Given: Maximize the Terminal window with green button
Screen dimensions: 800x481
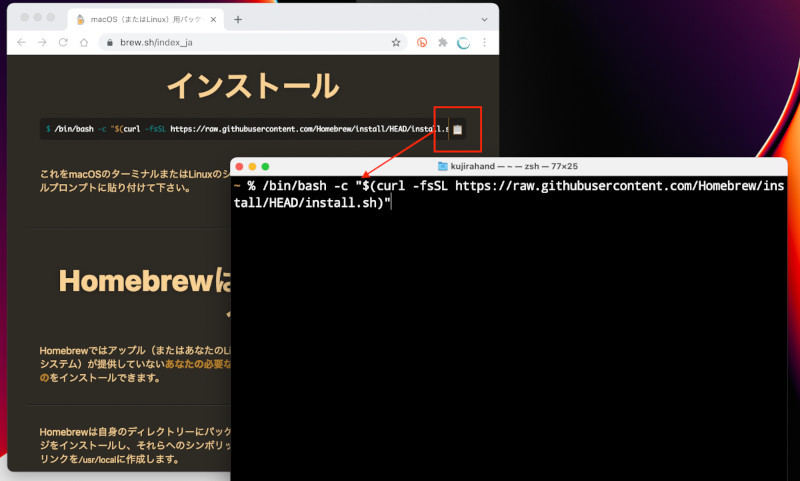Looking at the screenshot, I should pos(265,167).
